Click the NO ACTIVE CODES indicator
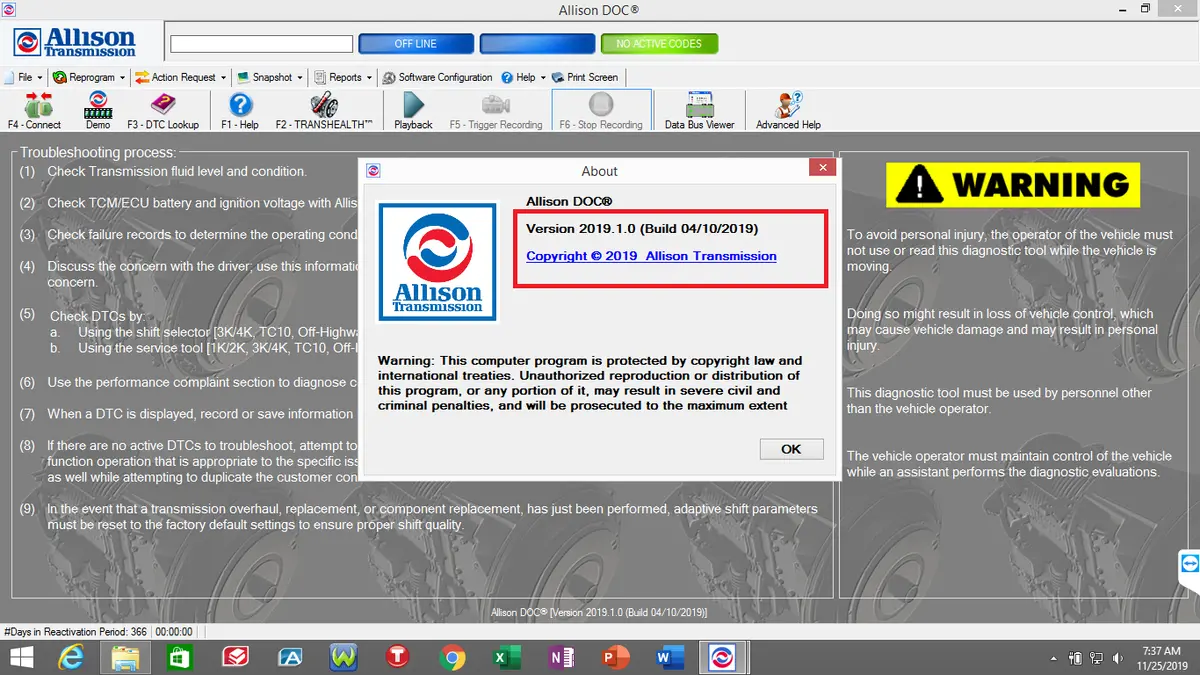Image resolution: width=1200 pixels, height=675 pixels. click(659, 44)
